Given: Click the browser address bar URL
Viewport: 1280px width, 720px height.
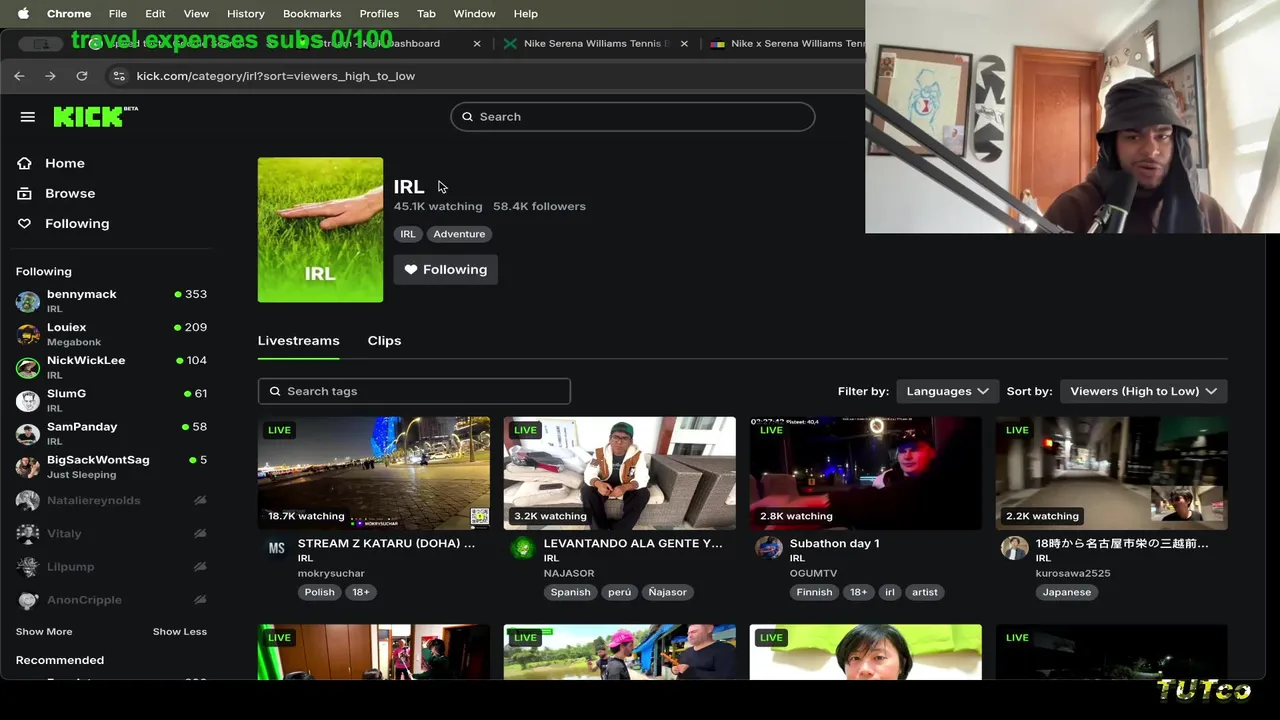Looking at the screenshot, I should (x=276, y=76).
